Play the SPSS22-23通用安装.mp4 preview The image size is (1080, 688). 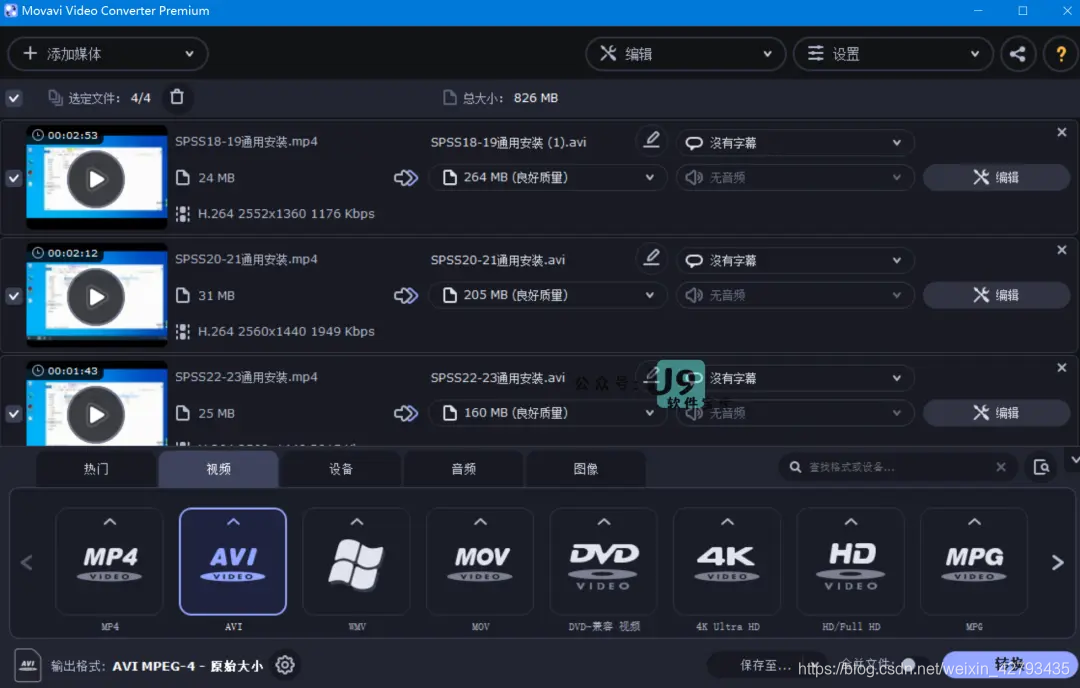(x=96, y=415)
